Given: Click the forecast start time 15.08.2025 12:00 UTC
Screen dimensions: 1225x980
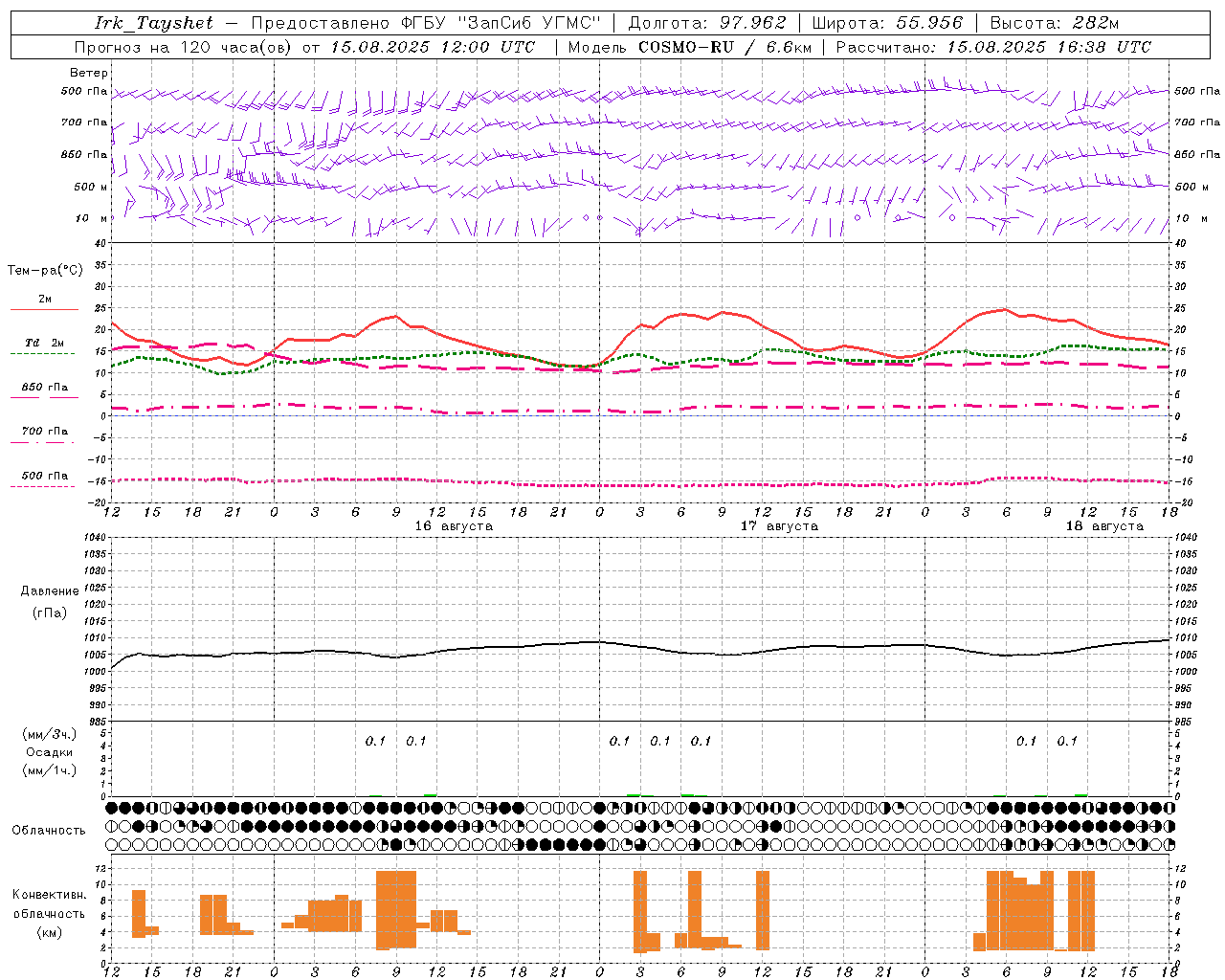Looking at the screenshot, I should (x=433, y=47).
